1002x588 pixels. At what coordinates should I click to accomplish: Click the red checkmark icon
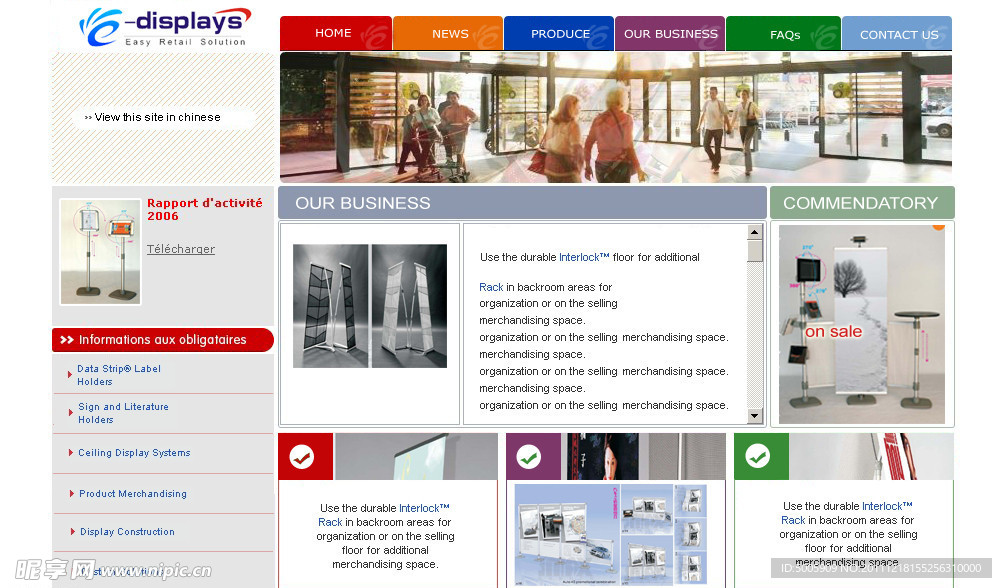pyautogui.click(x=302, y=456)
